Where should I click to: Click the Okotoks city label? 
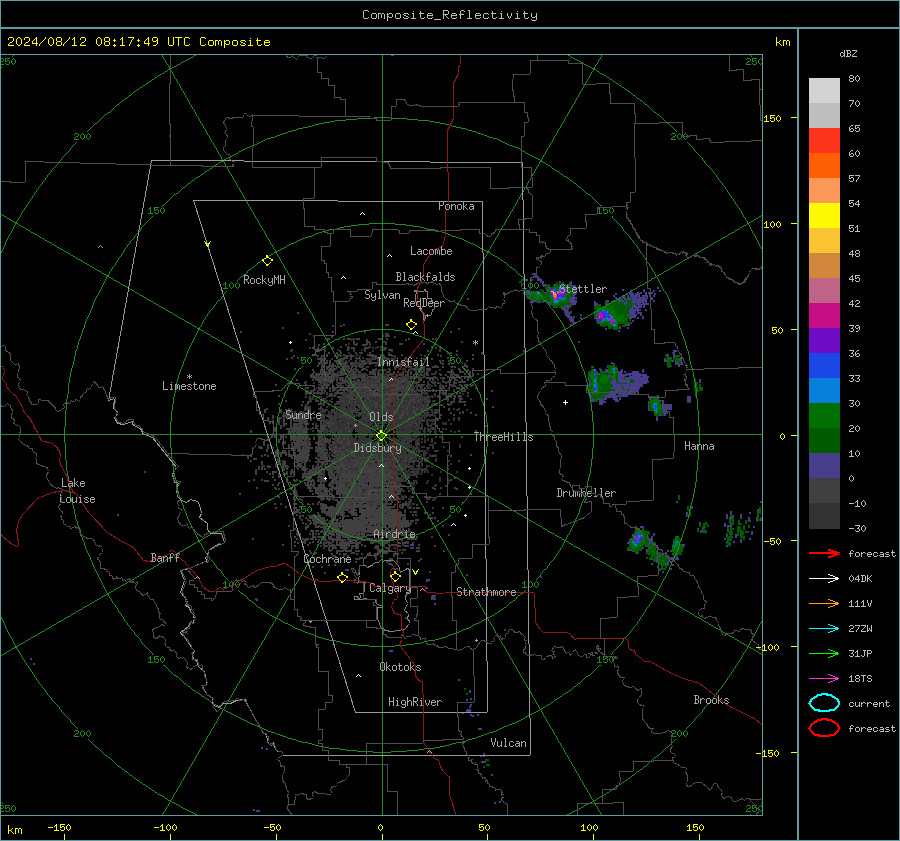[400, 667]
